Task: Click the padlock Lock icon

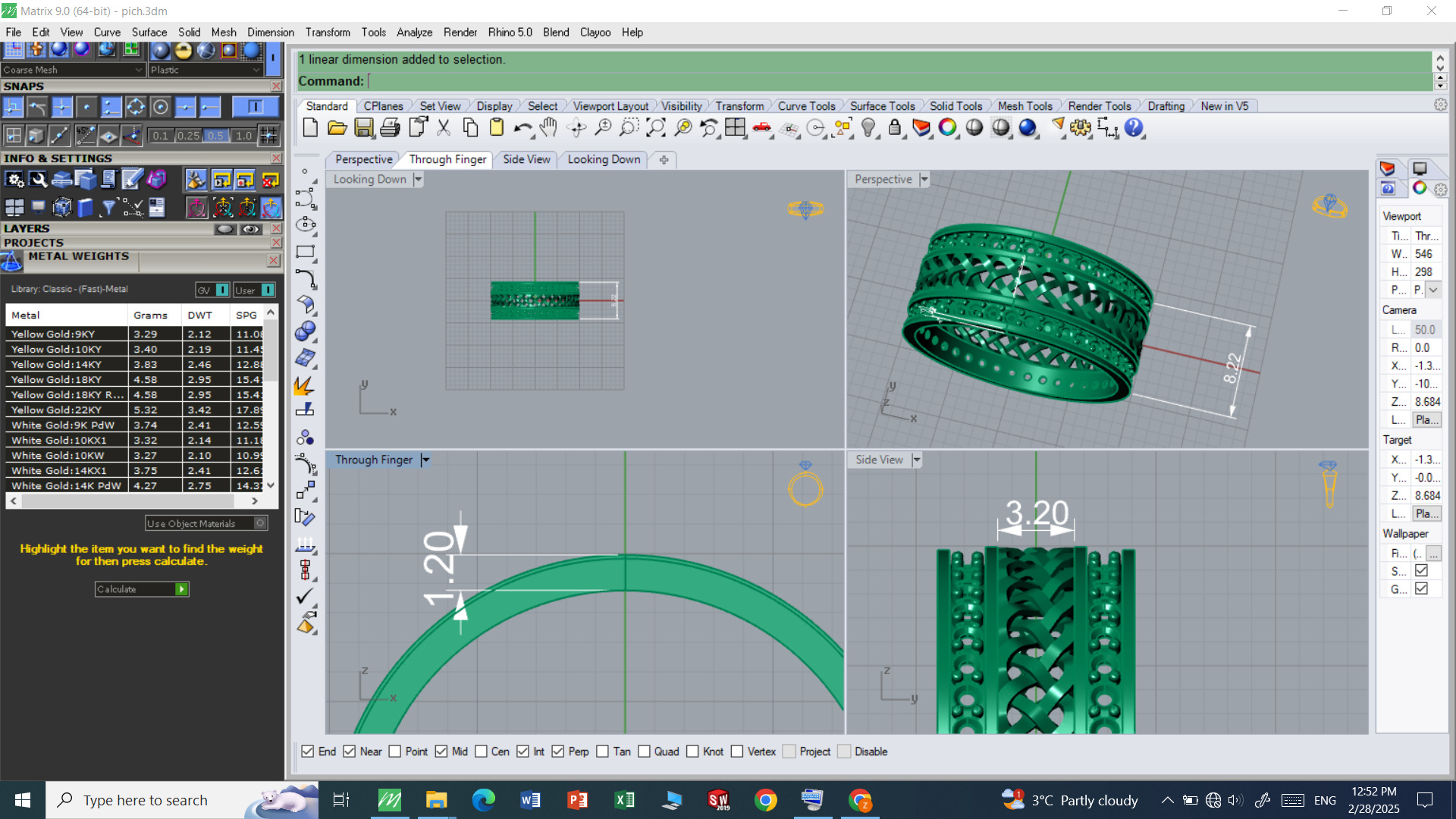Action: 895,127
